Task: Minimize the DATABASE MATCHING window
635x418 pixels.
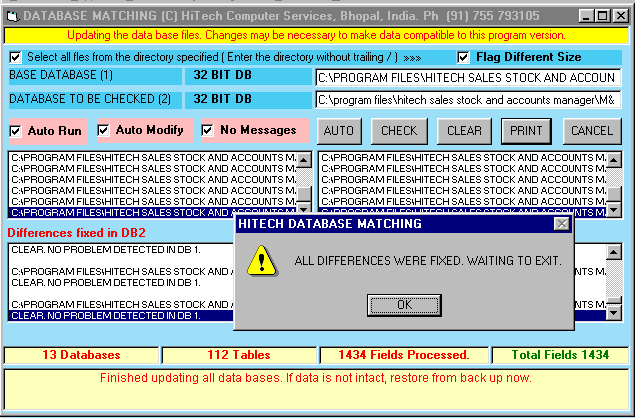Action: tap(586, 16)
